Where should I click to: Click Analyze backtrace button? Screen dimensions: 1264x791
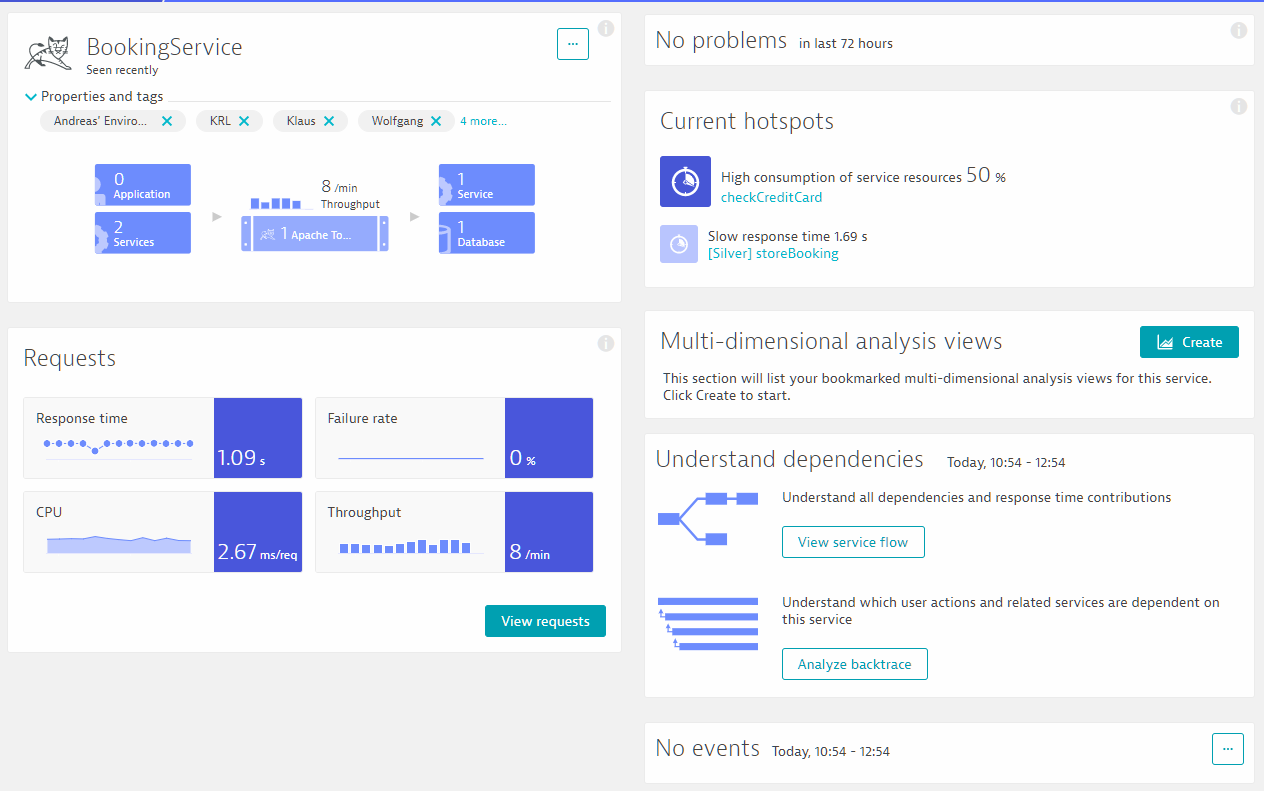point(854,664)
